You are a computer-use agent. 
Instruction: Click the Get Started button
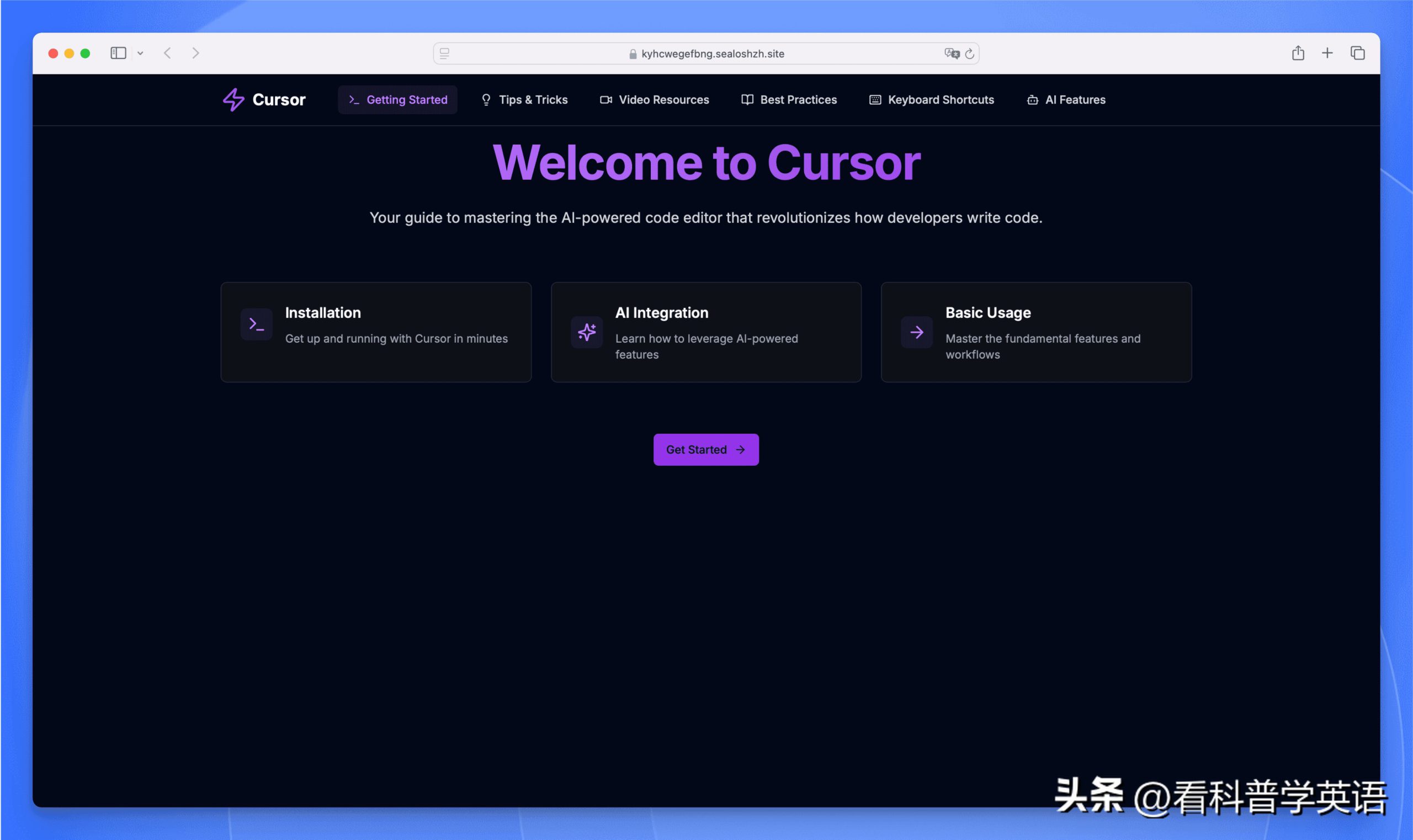pyautogui.click(x=706, y=449)
